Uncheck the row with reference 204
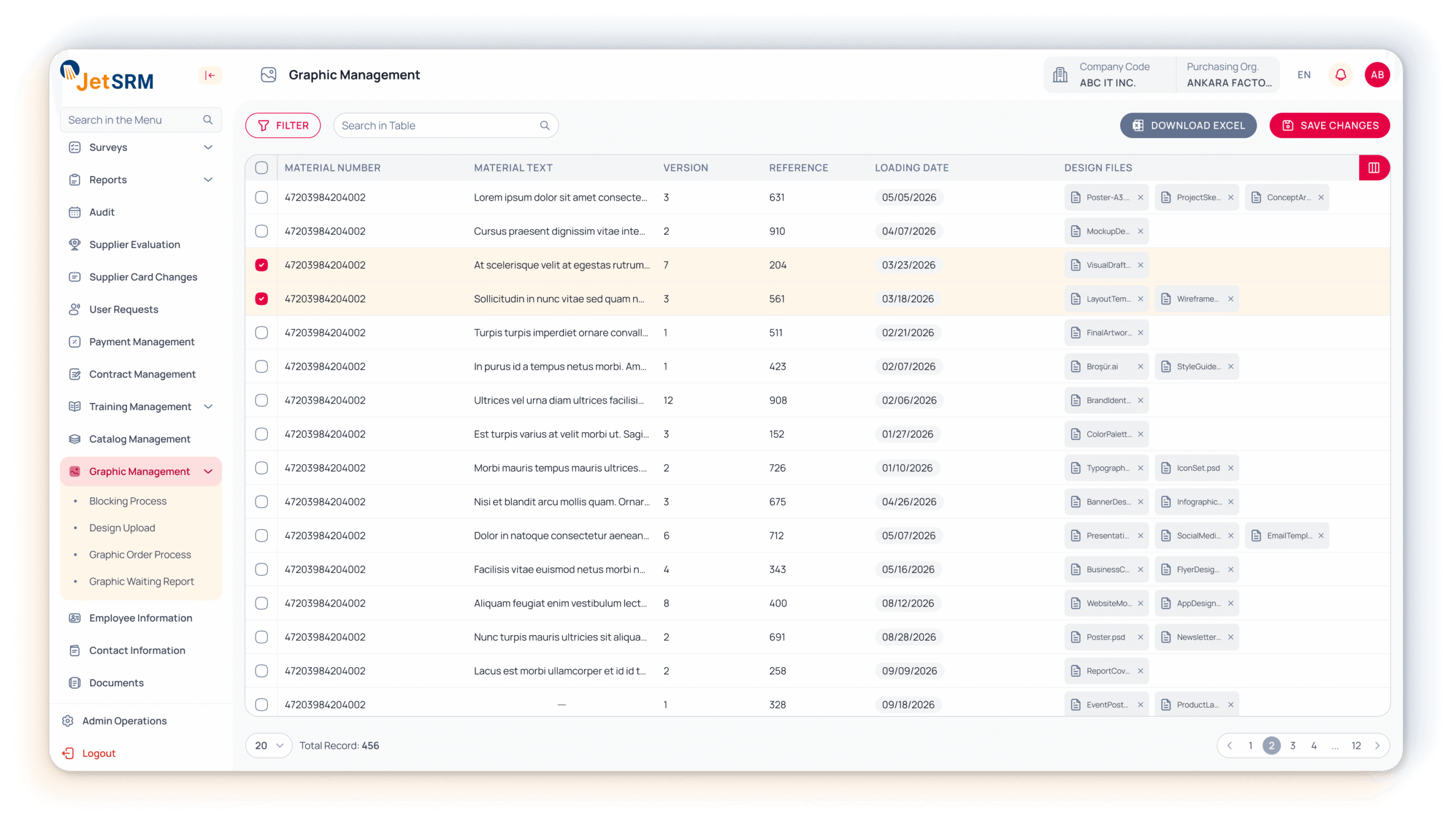 262,265
